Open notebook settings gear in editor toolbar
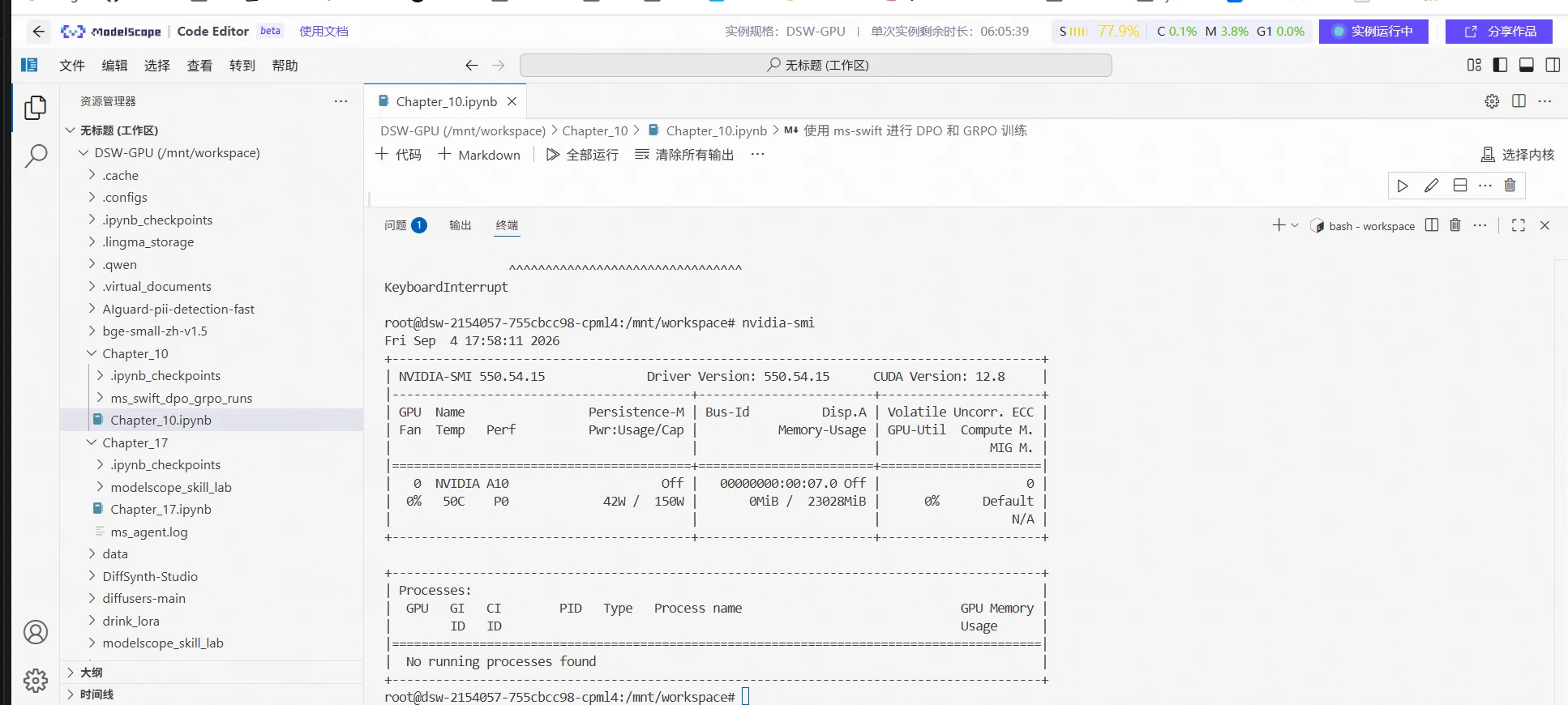The height and width of the screenshot is (705, 1568). (x=1492, y=101)
